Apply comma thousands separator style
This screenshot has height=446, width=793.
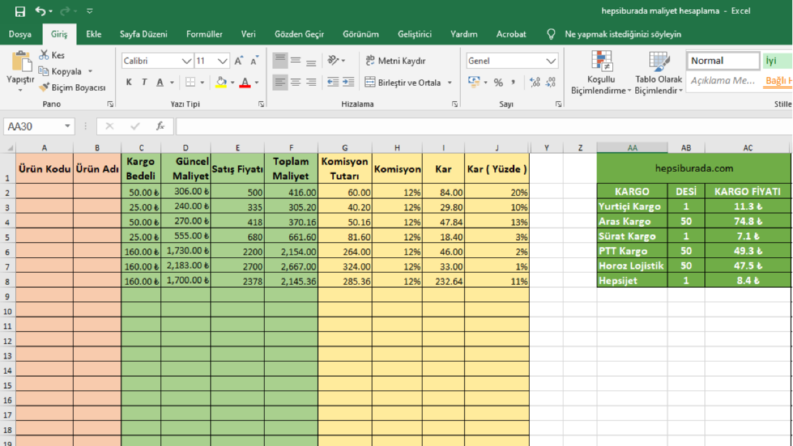click(513, 82)
